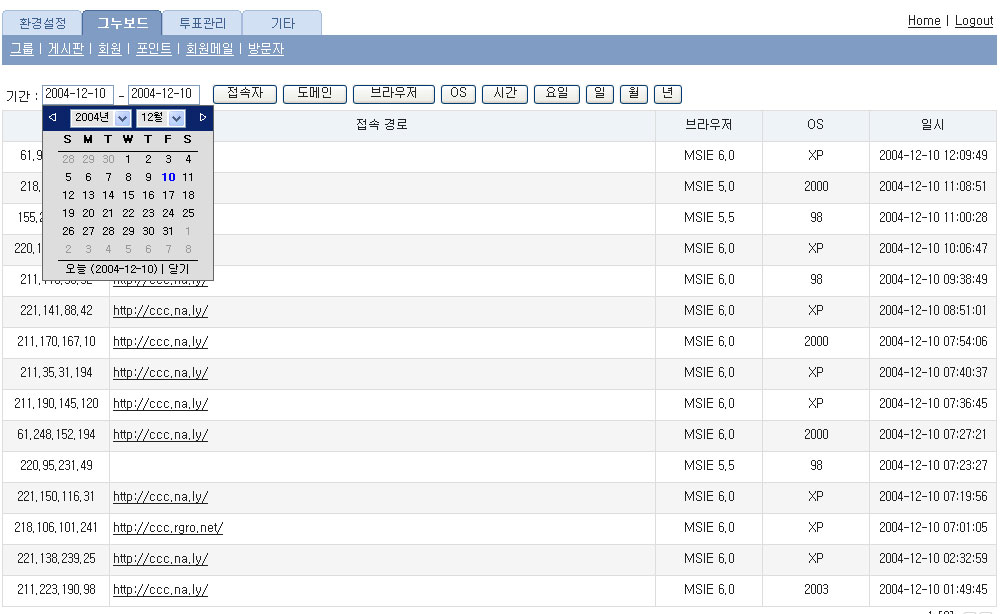Click the Logout link

click(973, 21)
